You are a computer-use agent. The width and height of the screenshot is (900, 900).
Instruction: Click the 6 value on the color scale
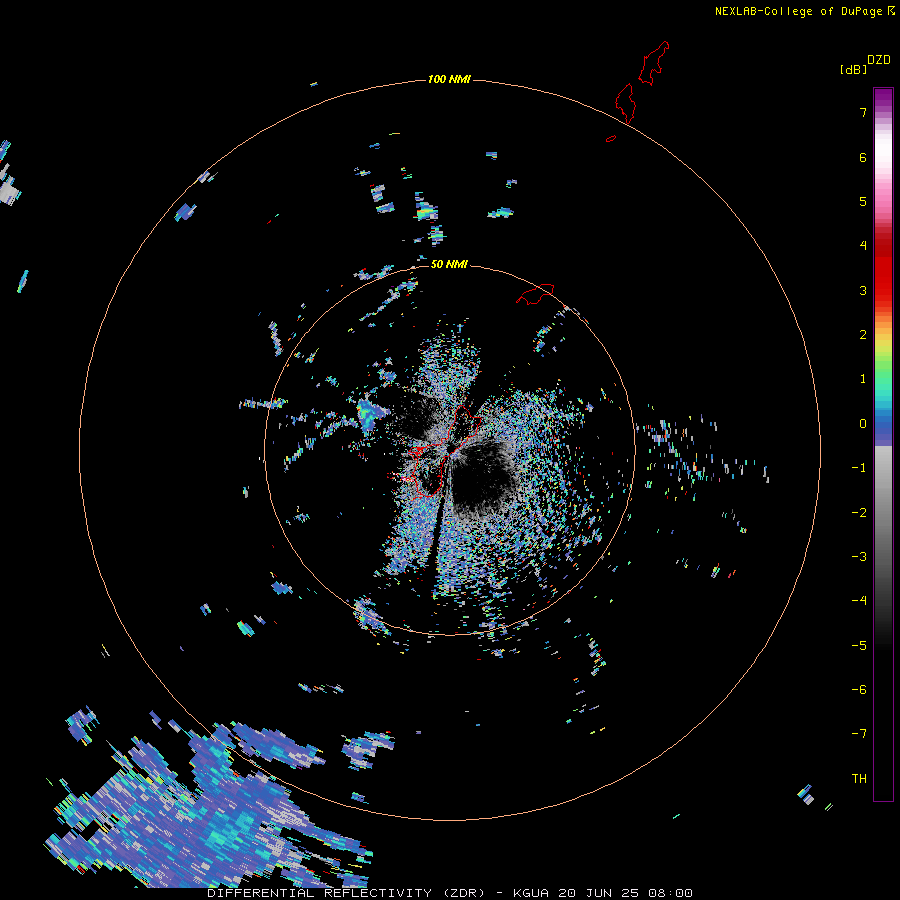coord(863,157)
